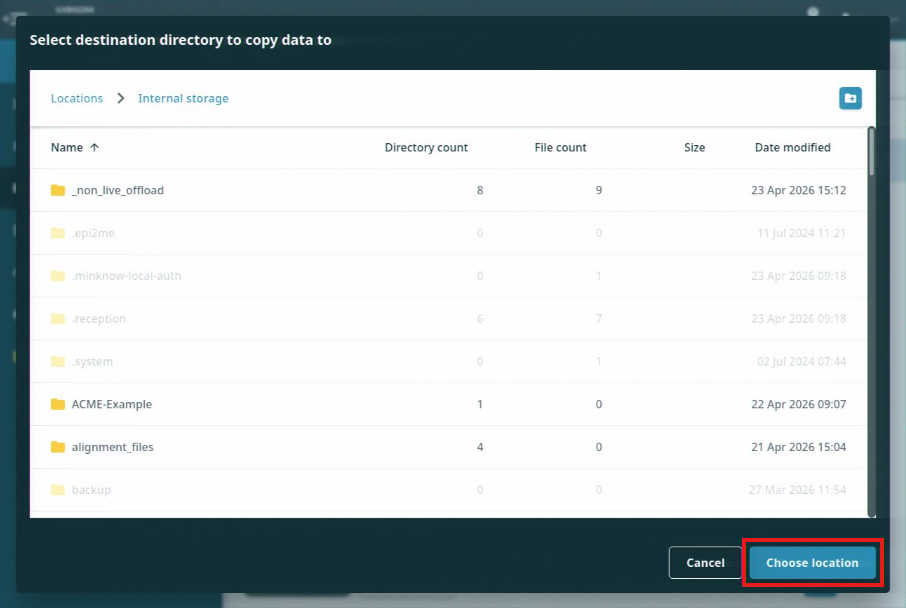Sort by the Date modified column header
The height and width of the screenshot is (608, 906).
[x=792, y=147]
